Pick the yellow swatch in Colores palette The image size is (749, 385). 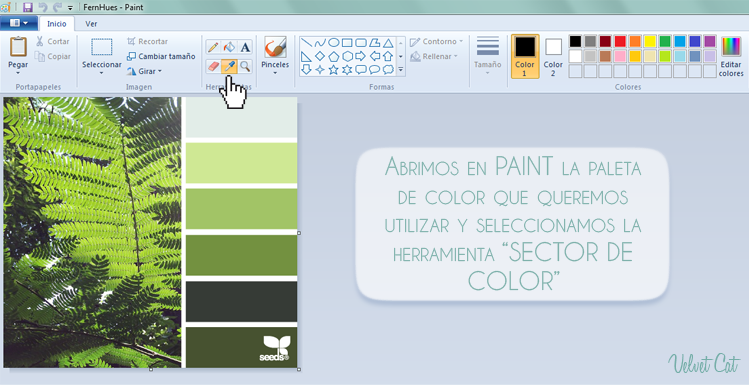pyautogui.click(x=650, y=42)
